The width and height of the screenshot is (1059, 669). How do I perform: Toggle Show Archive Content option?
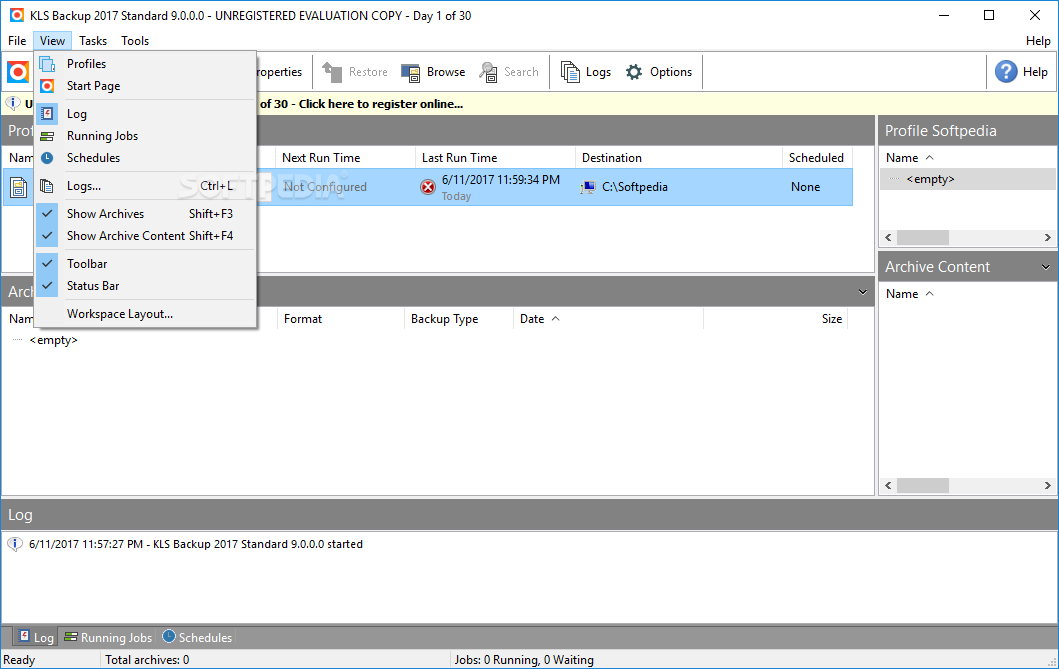pos(145,236)
